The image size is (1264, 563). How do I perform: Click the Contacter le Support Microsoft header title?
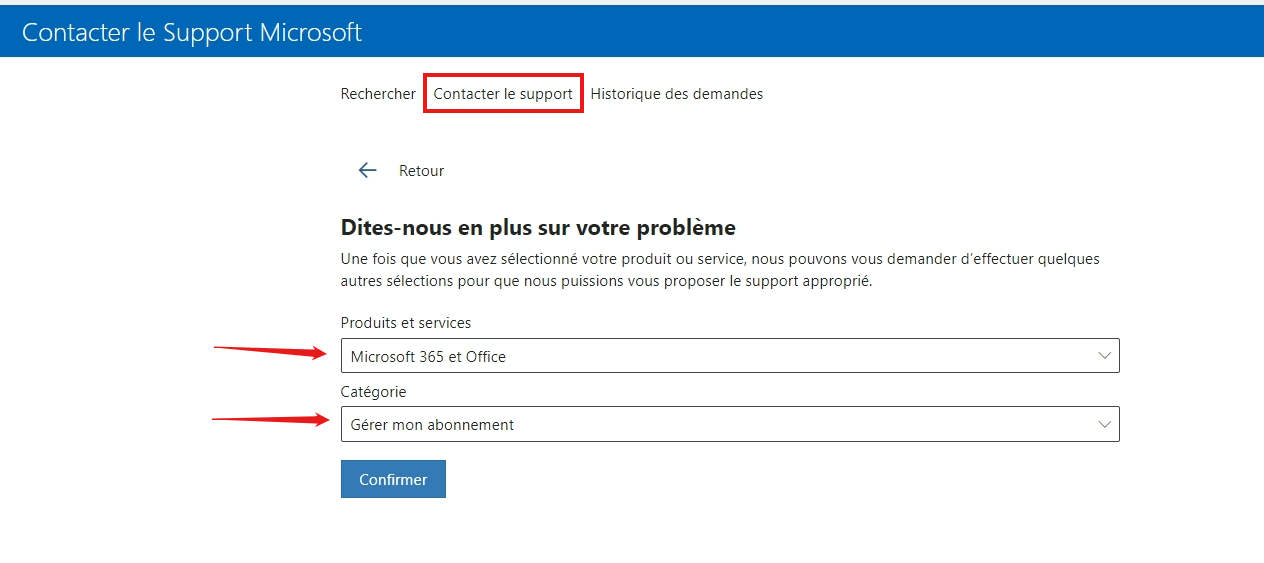tap(192, 32)
